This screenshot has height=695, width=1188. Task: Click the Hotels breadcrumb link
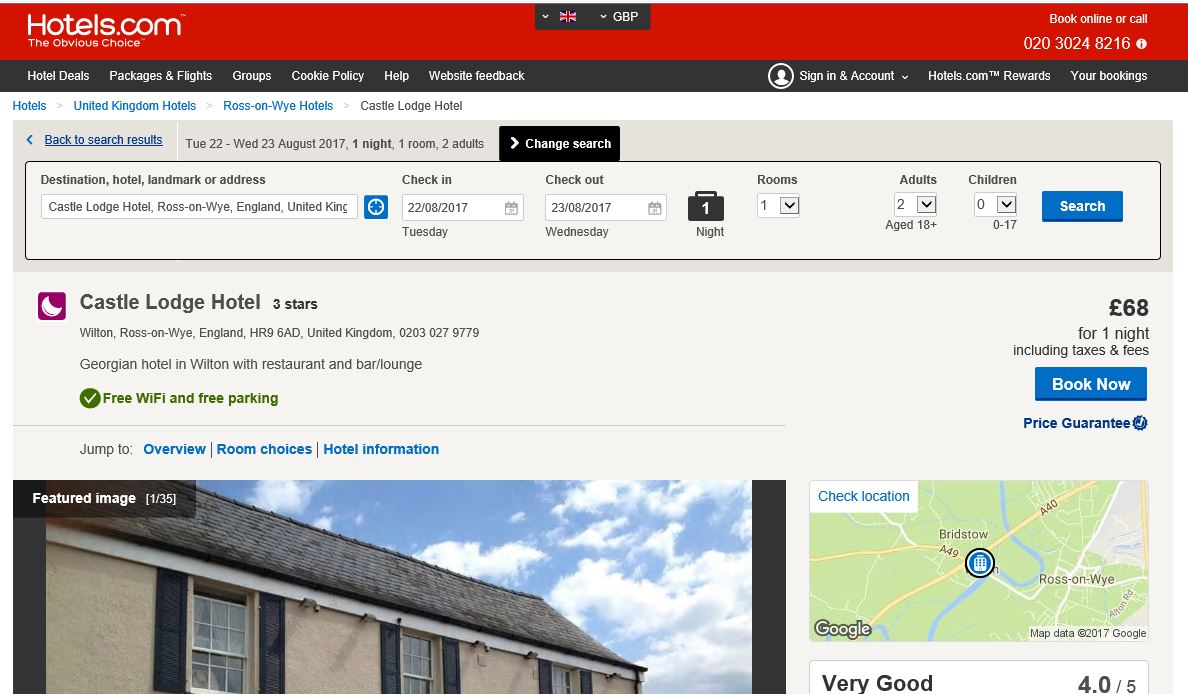click(30, 106)
